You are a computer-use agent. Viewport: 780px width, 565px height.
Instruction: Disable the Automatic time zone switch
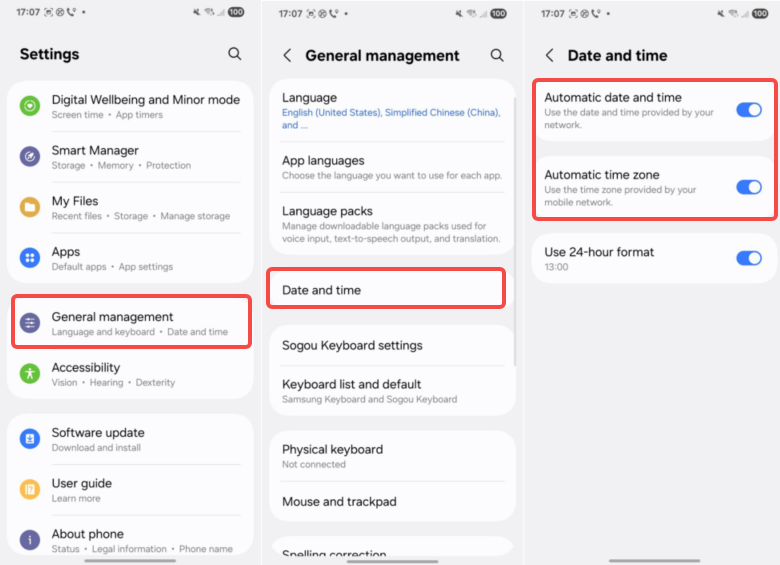coord(749,188)
